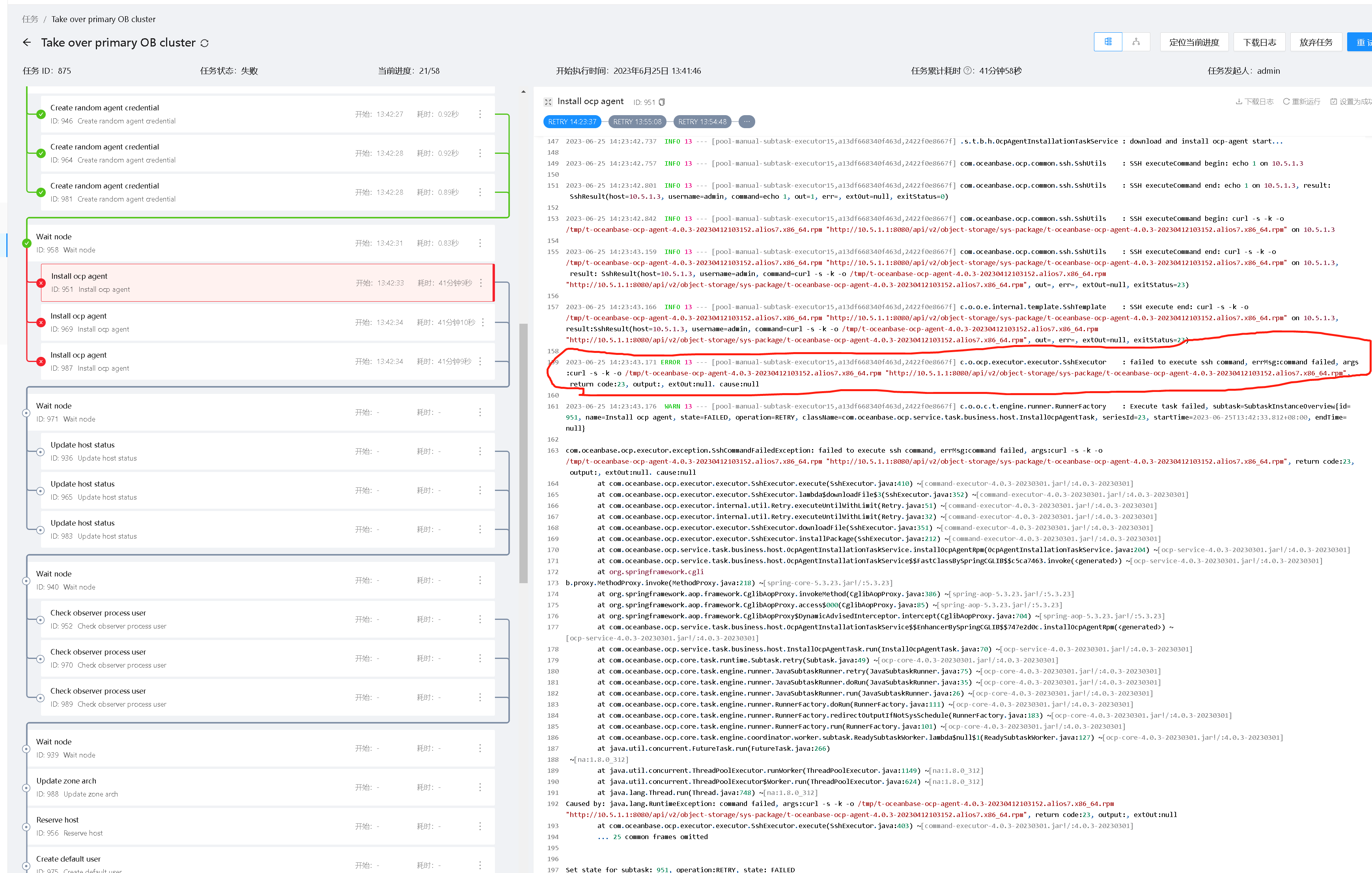Click the red failed status icon of ID 969
The width and height of the screenshot is (1372, 873).
click(41, 323)
